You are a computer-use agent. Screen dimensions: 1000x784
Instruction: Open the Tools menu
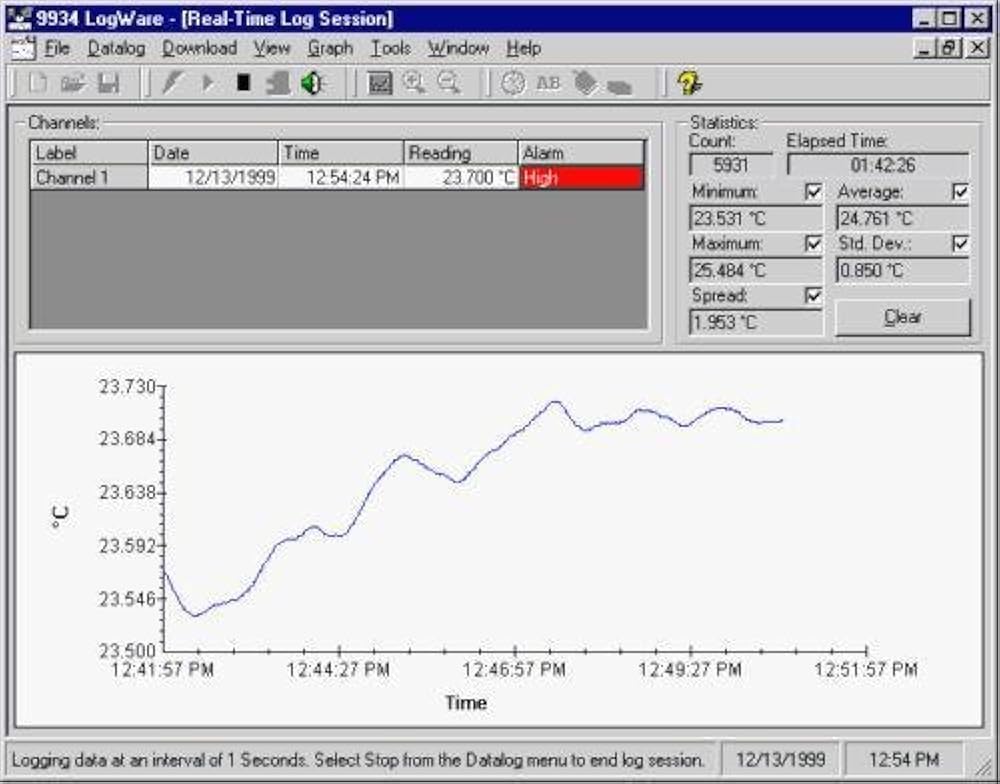(390, 48)
